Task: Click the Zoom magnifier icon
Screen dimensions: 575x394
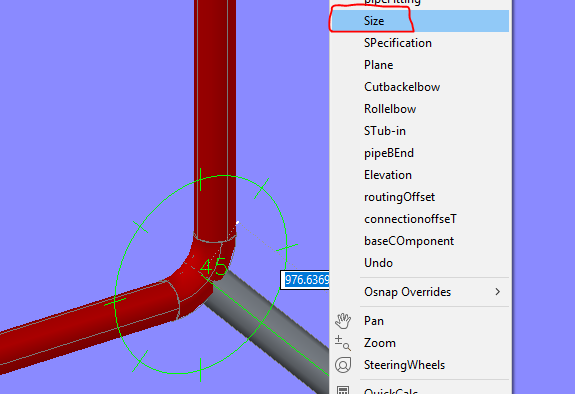Action: (x=343, y=343)
